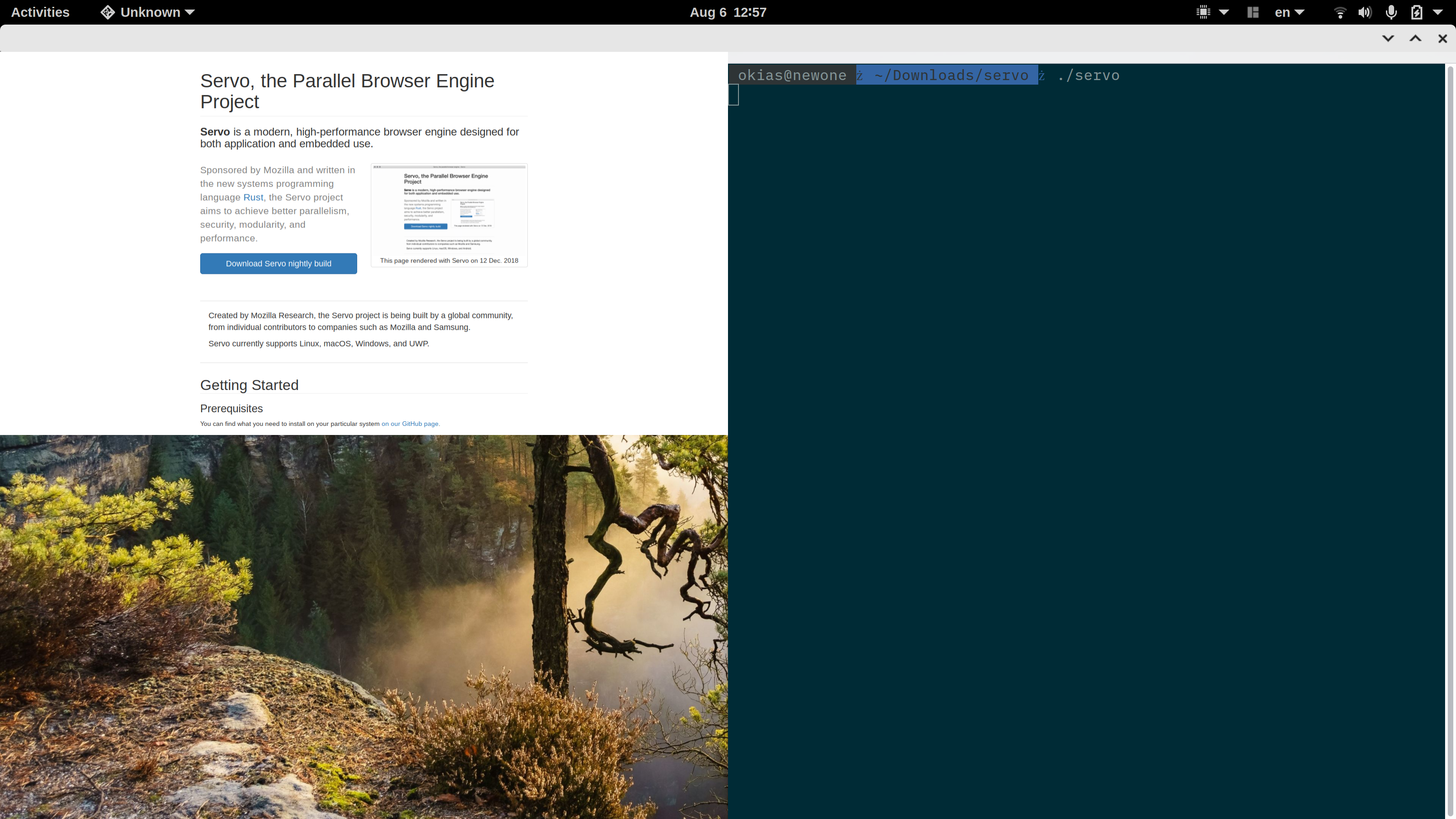
Task: Click the battery charging icon
Action: point(1416,12)
